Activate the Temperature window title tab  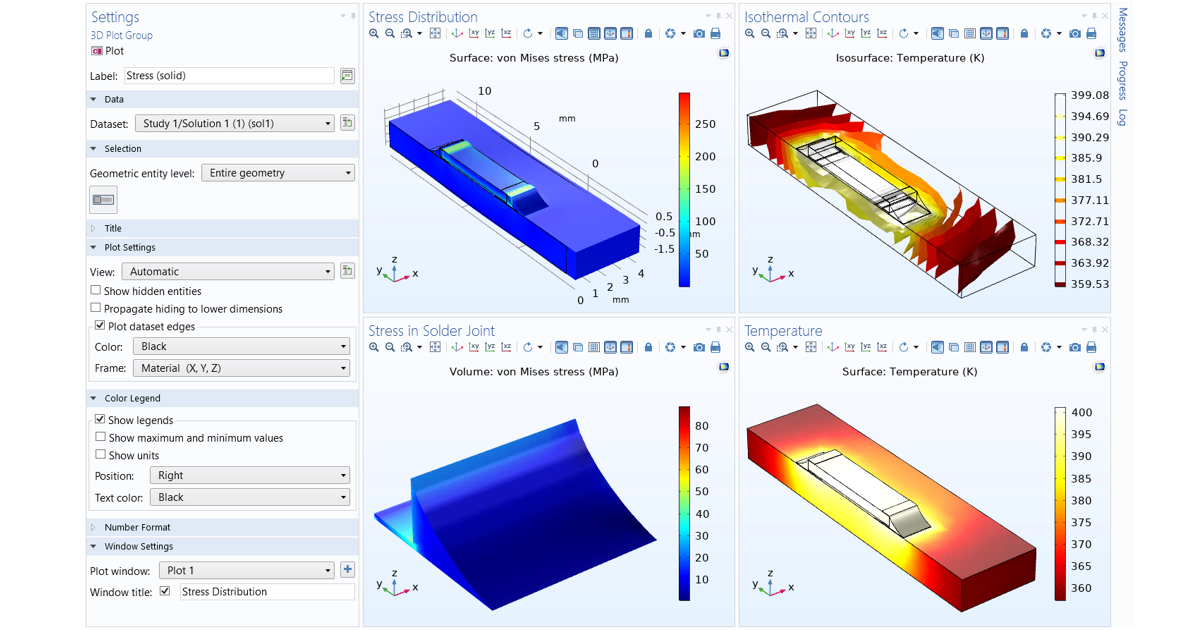pos(783,331)
